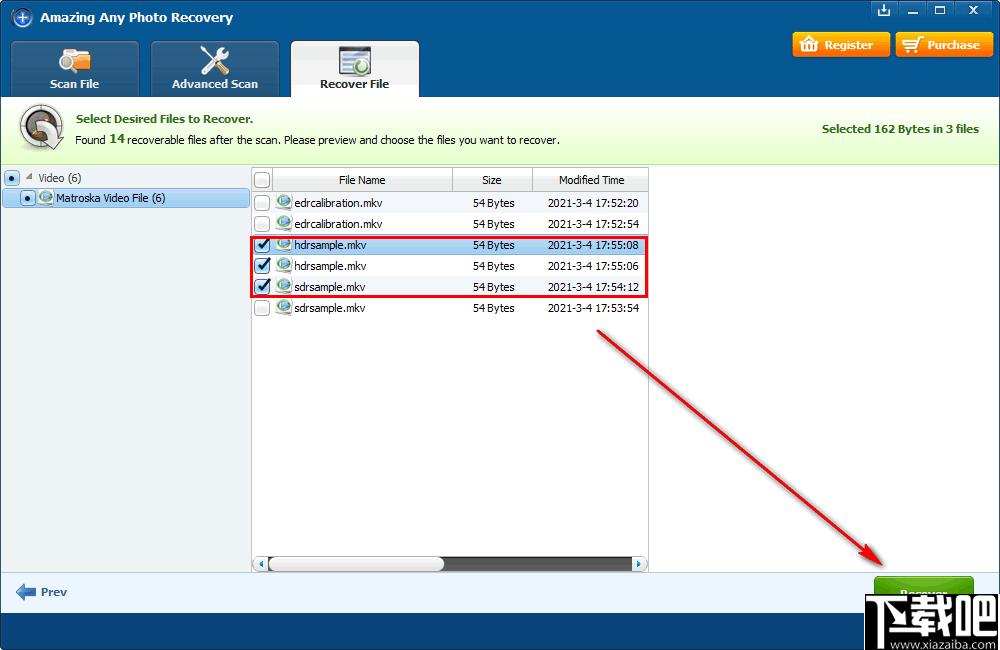
Task: Switch to the Recover File tab
Action: click(355, 69)
